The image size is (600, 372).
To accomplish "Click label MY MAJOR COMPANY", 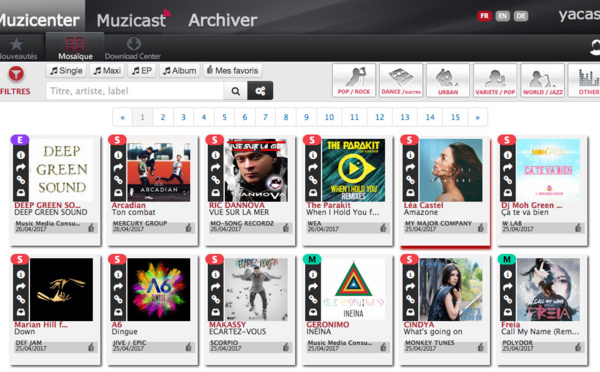I will click(x=438, y=223).
